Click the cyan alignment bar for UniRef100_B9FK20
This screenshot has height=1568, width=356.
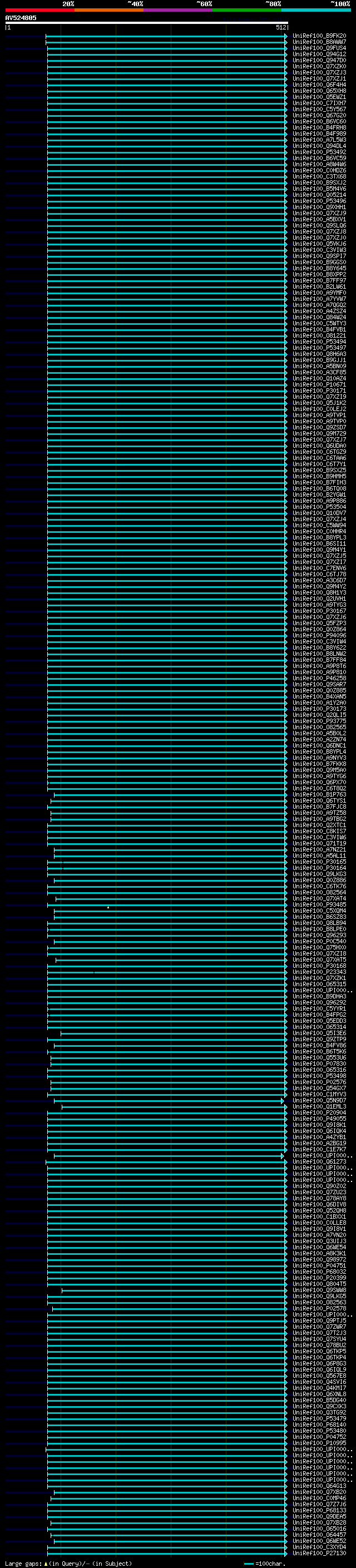tap(167, 36)
